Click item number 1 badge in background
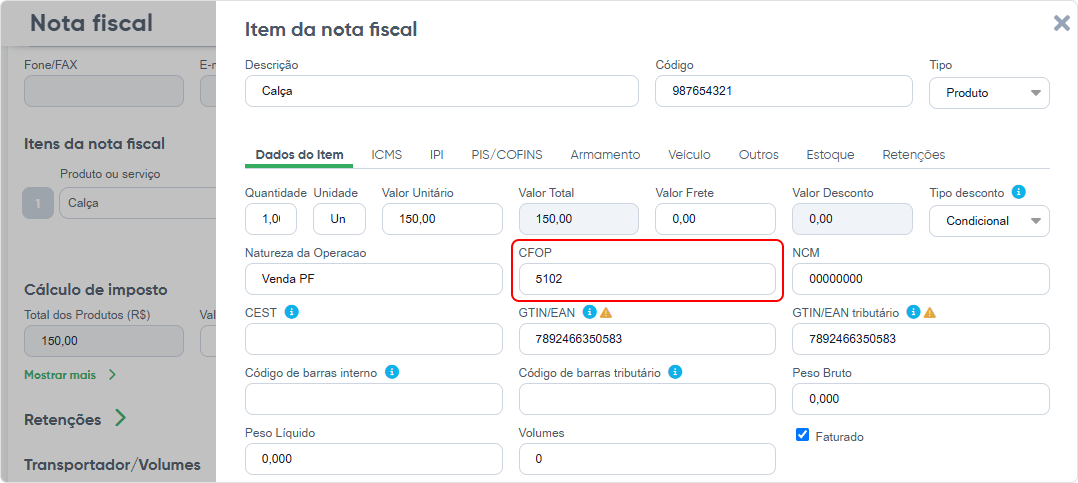 point(38,203)
